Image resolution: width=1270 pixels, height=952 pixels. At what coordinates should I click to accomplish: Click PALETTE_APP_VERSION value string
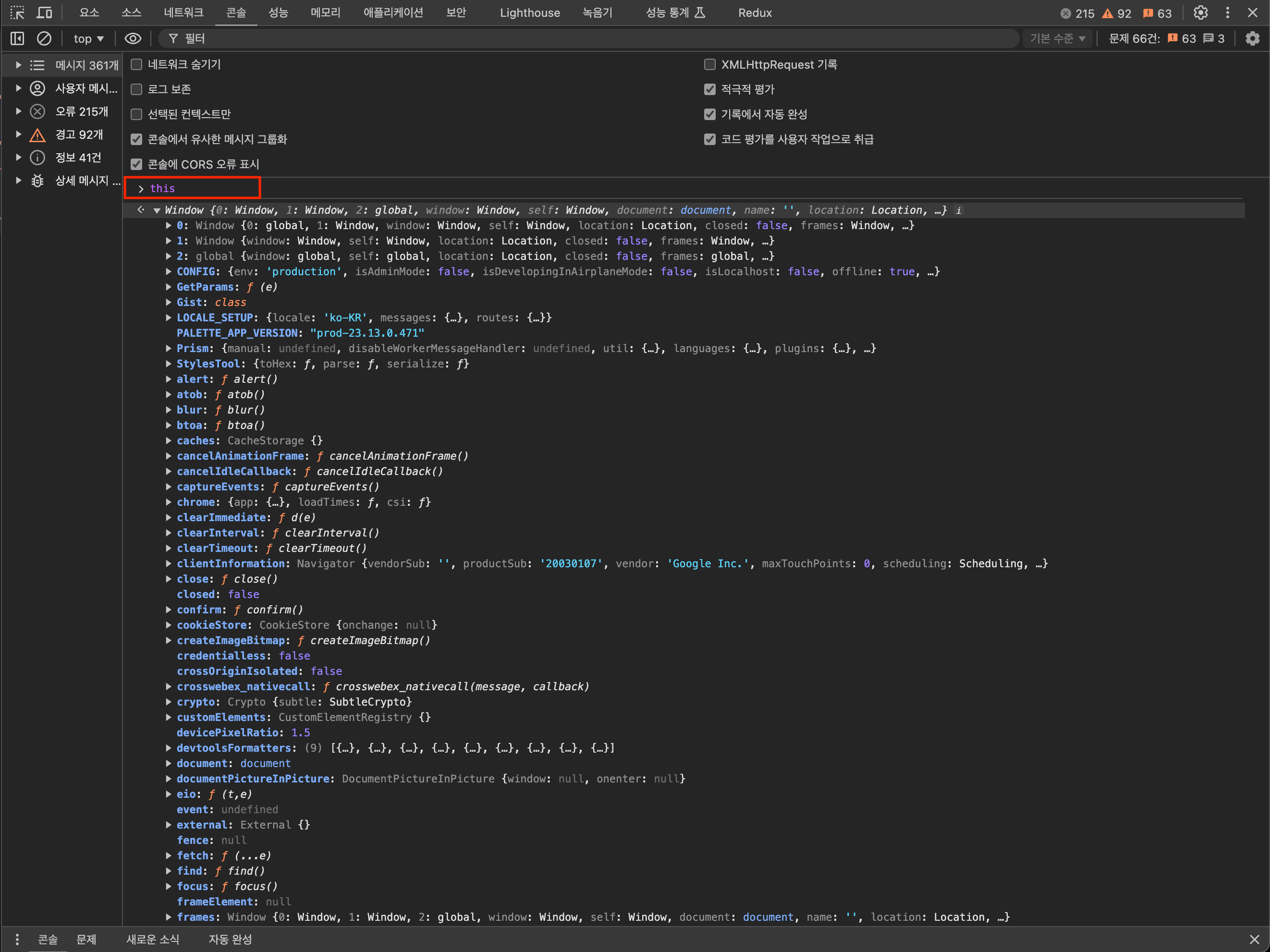click(x=367, y=333)
